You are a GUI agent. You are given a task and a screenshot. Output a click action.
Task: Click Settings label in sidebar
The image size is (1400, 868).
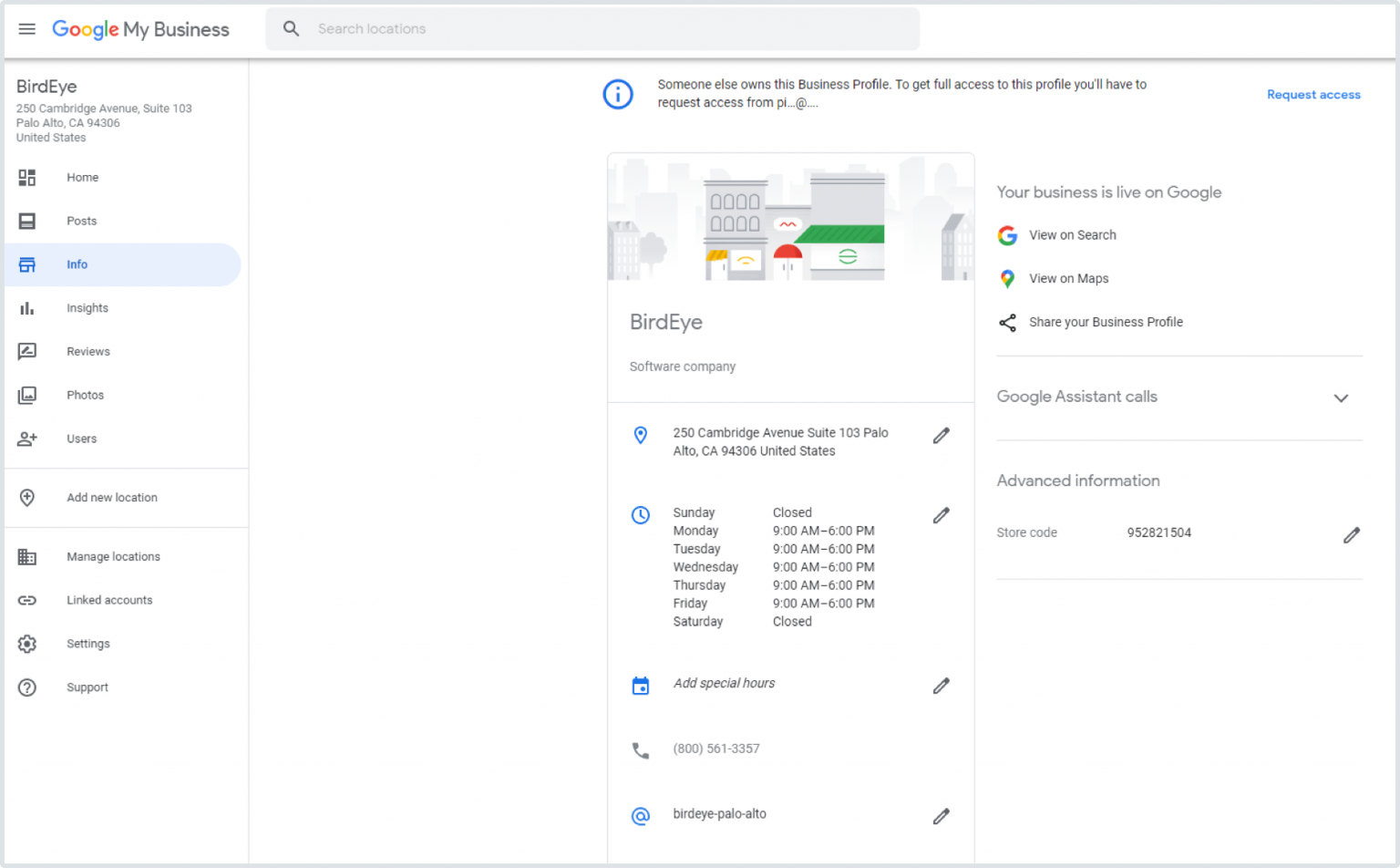[x=87, y=644]
